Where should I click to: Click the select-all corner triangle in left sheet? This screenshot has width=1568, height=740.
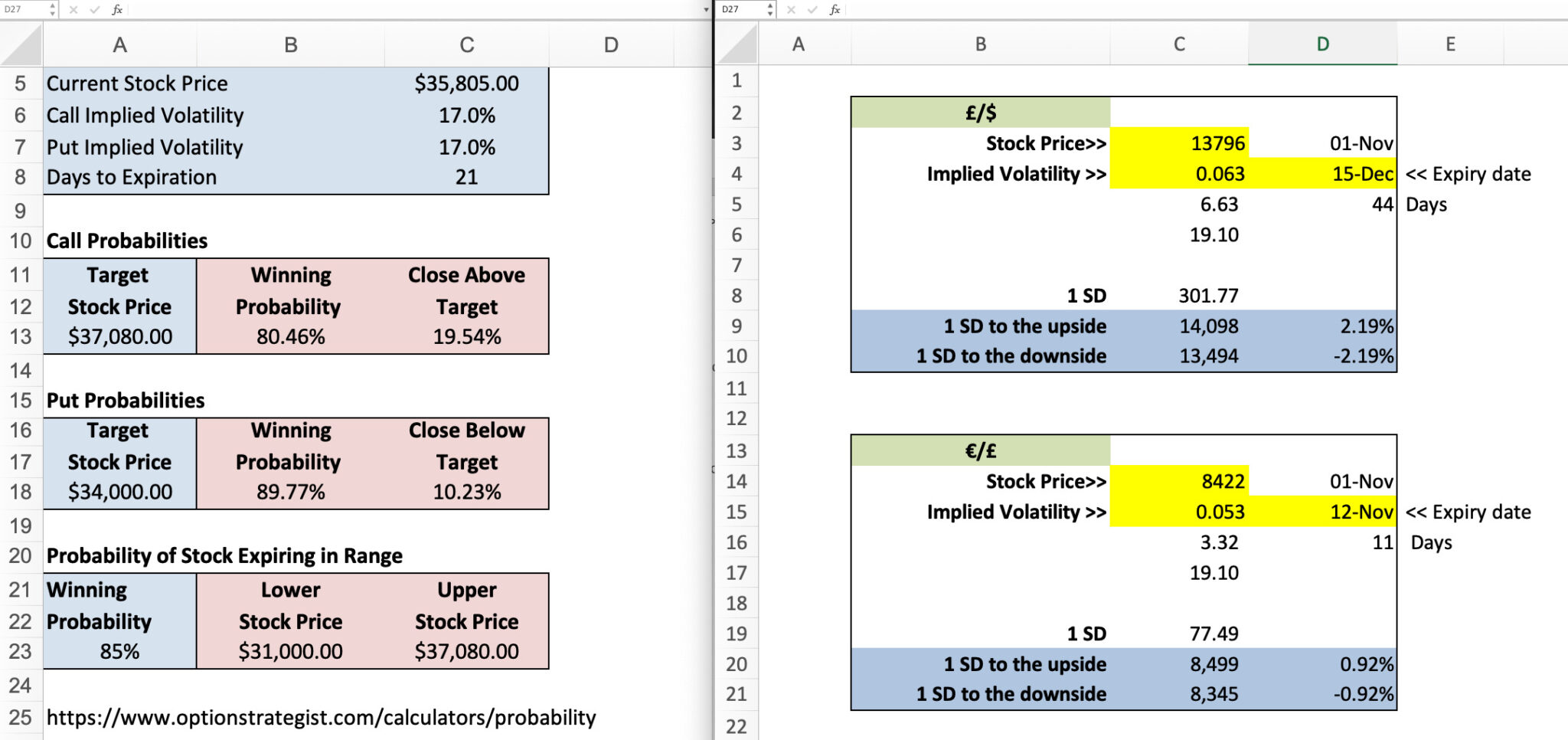(21, 45)
